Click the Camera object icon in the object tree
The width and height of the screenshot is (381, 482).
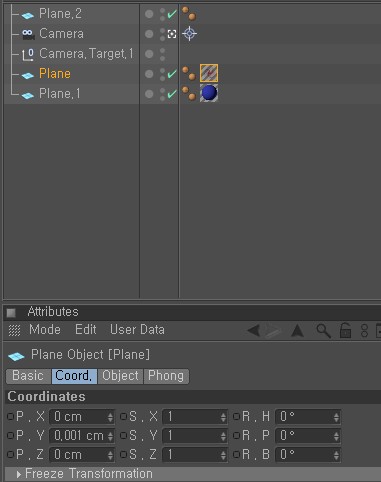[28, 34]
